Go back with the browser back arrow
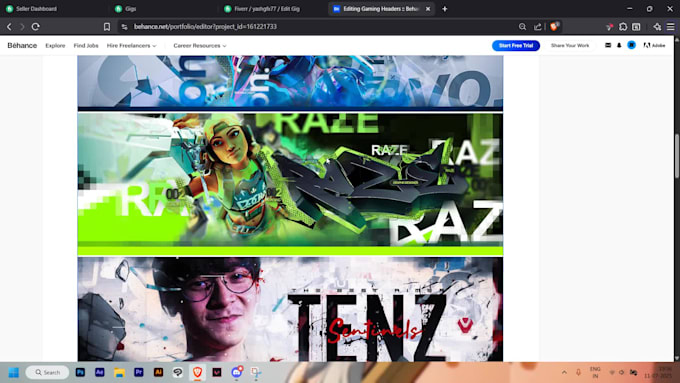680x383 pixels. coord(9,27)
